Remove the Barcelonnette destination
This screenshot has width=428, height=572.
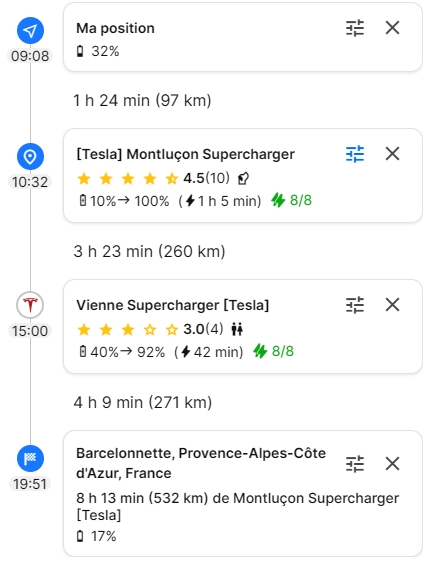[x=392, y=464]
